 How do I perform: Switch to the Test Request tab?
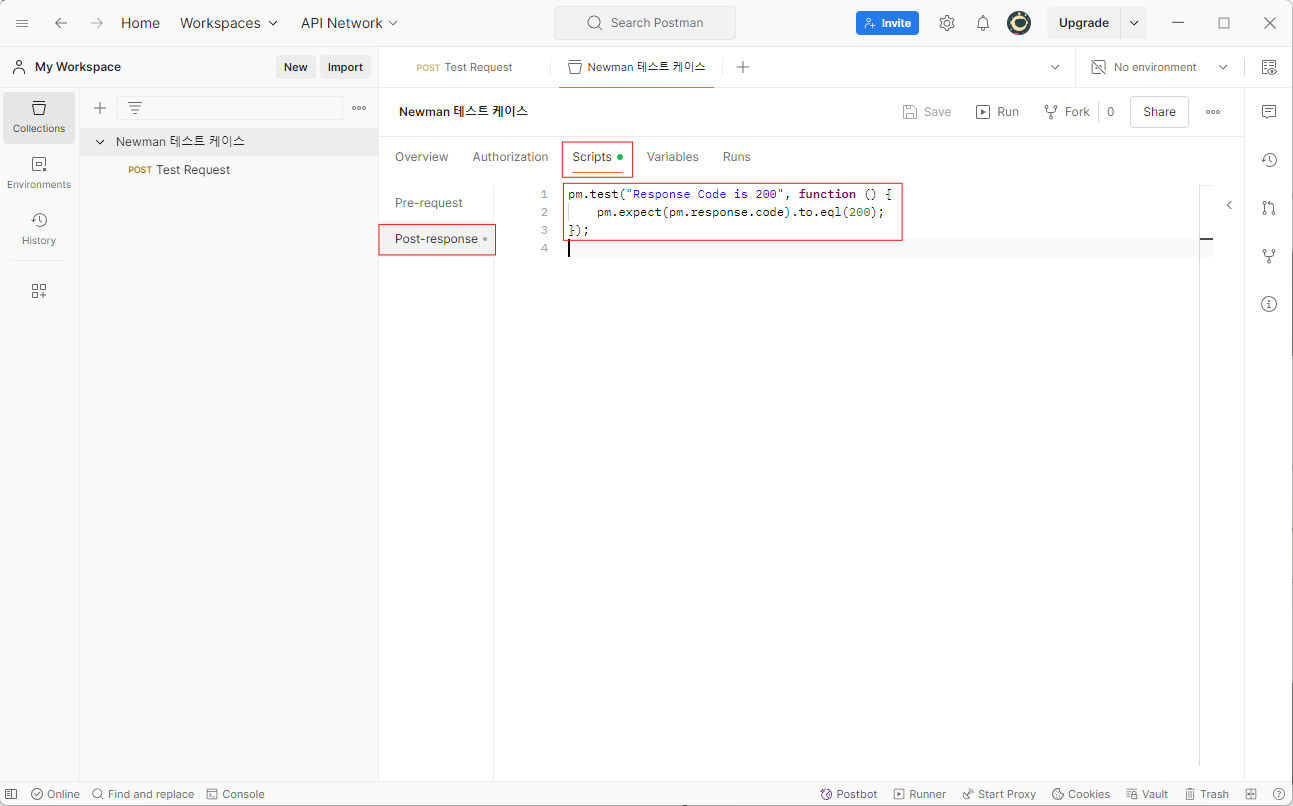(465, 67)
